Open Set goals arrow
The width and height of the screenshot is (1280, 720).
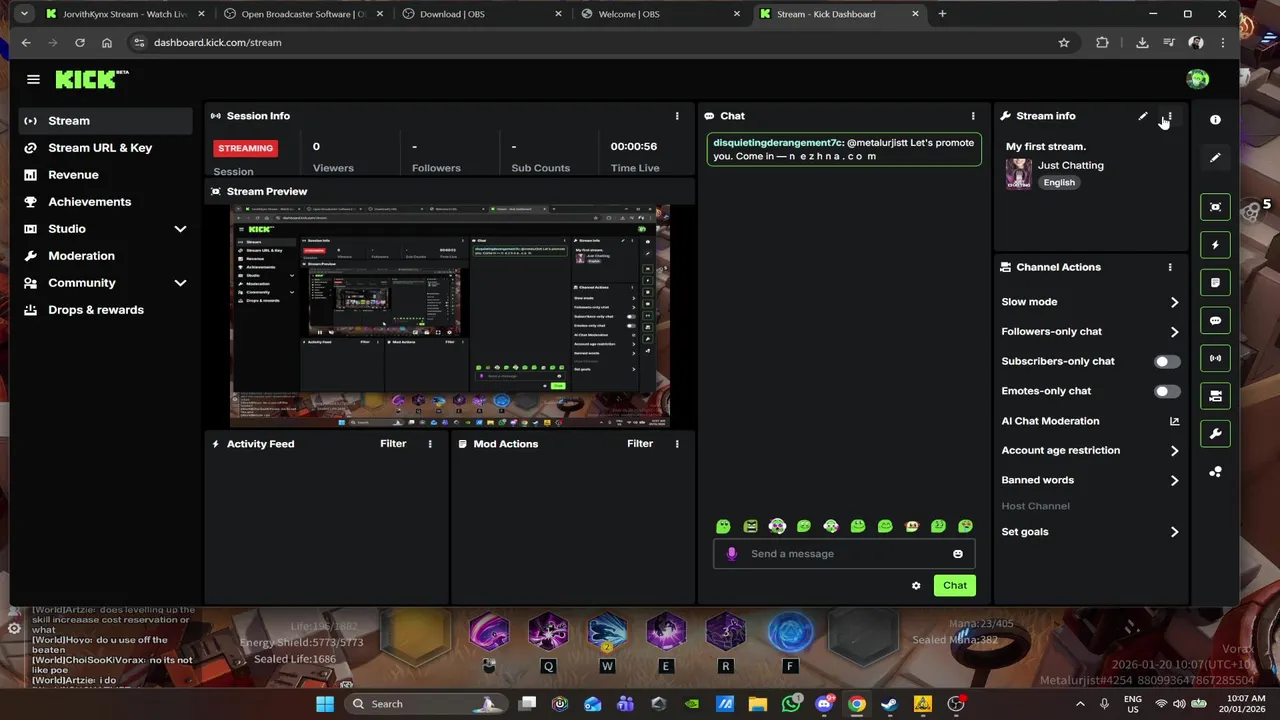point(1174,532)
